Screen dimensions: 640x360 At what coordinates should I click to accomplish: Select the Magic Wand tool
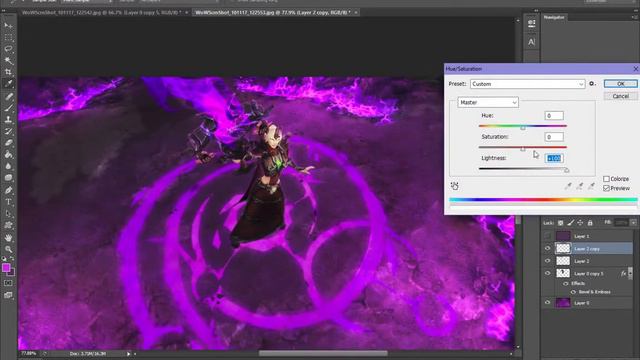(x=8, y=60)
